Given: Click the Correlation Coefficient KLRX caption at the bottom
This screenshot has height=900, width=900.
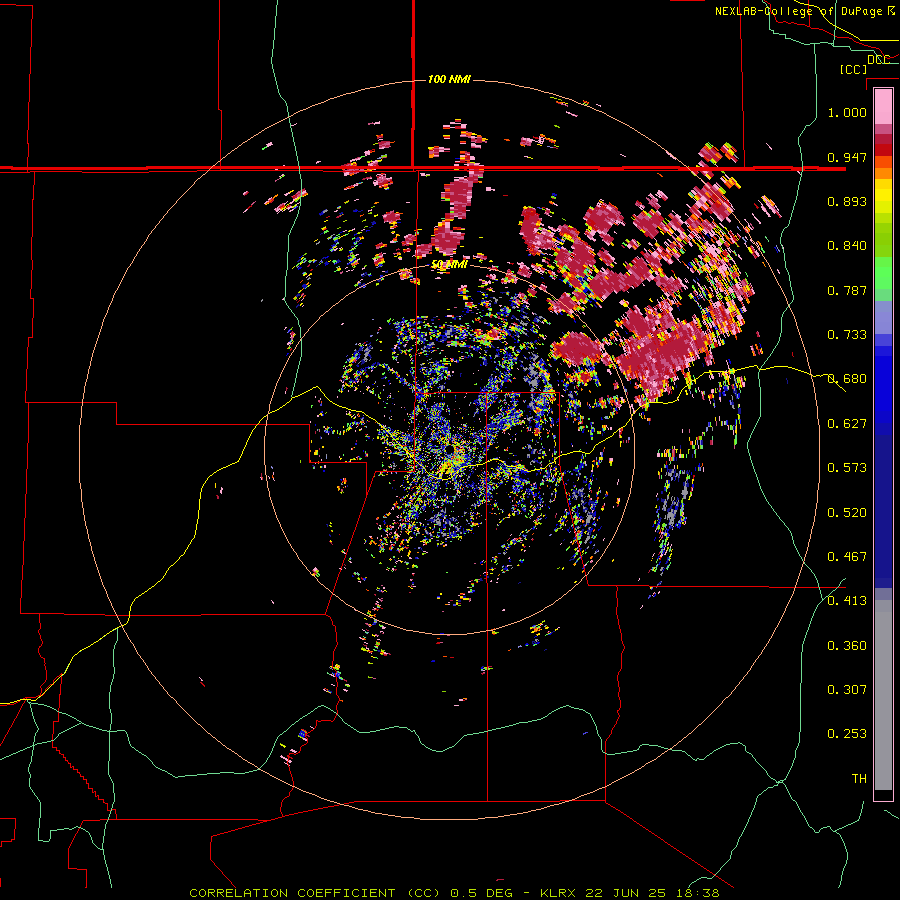Looking at the screenshot, I should pyautogui.click(x=454, y=893).
